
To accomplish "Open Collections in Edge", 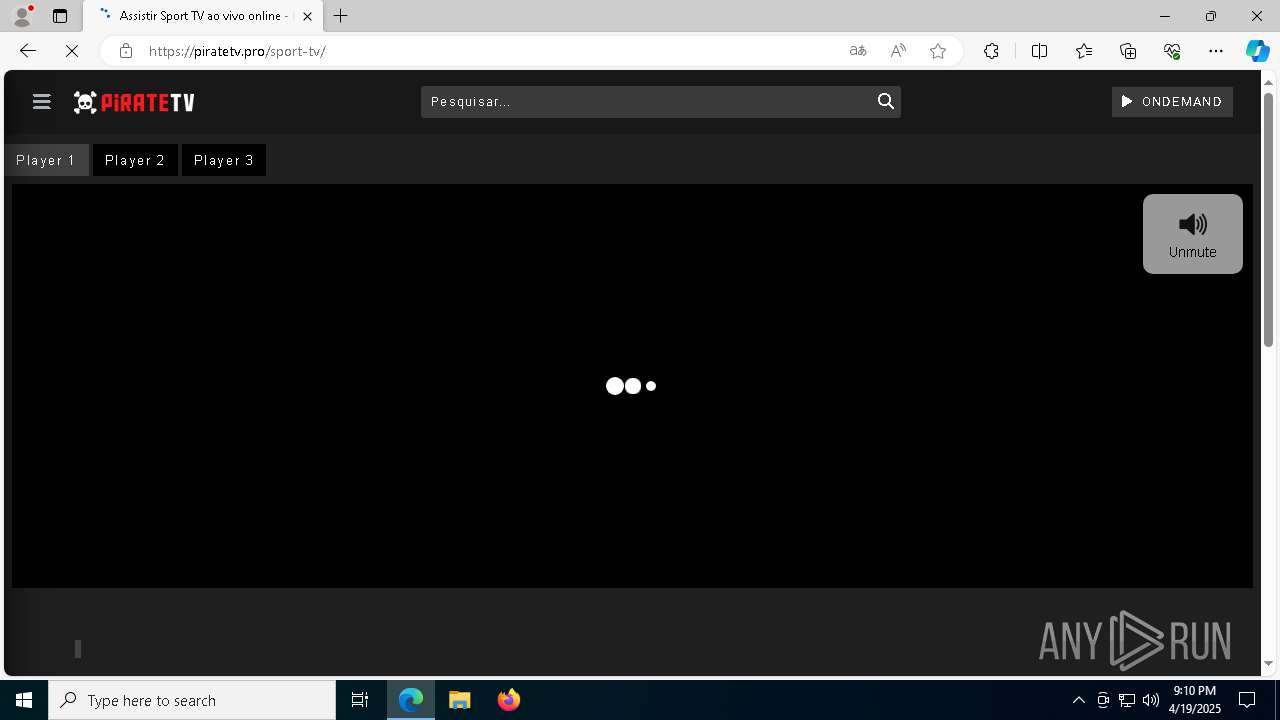I will click(x=1128, y=51).
